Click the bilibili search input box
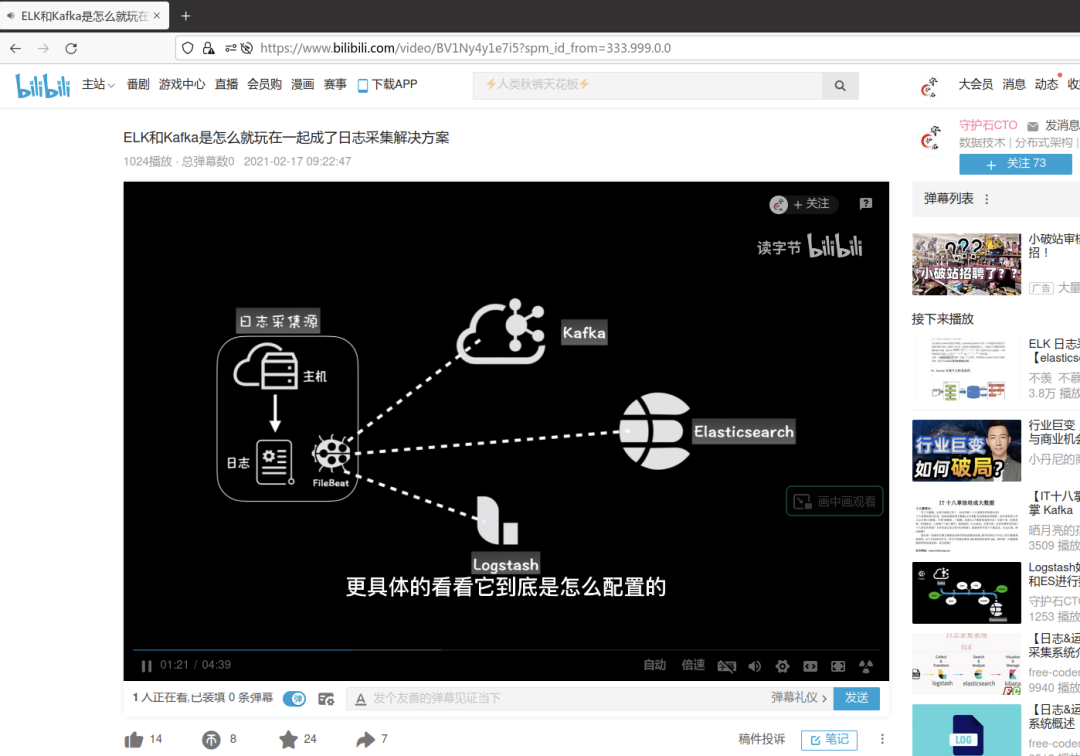1080x756 pixels. point(647,85)
